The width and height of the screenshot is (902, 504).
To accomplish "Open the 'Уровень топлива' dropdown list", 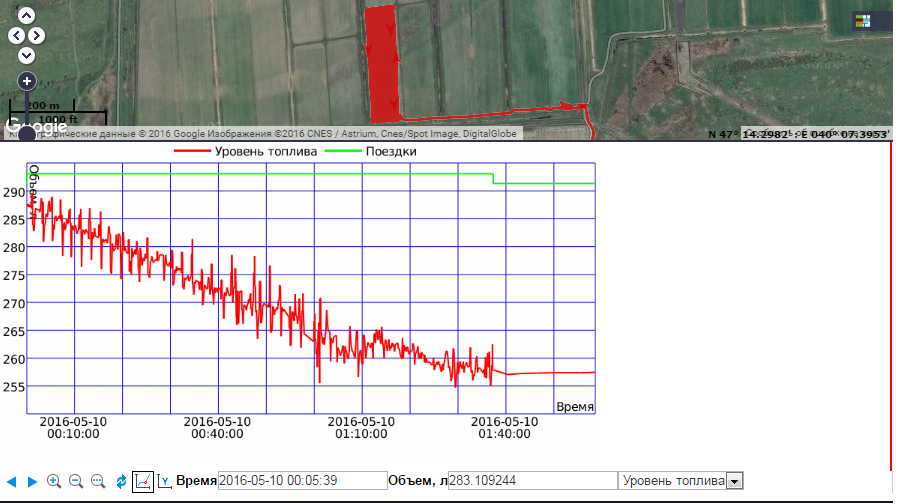I will pyautogui.click(x=735, y=481).
